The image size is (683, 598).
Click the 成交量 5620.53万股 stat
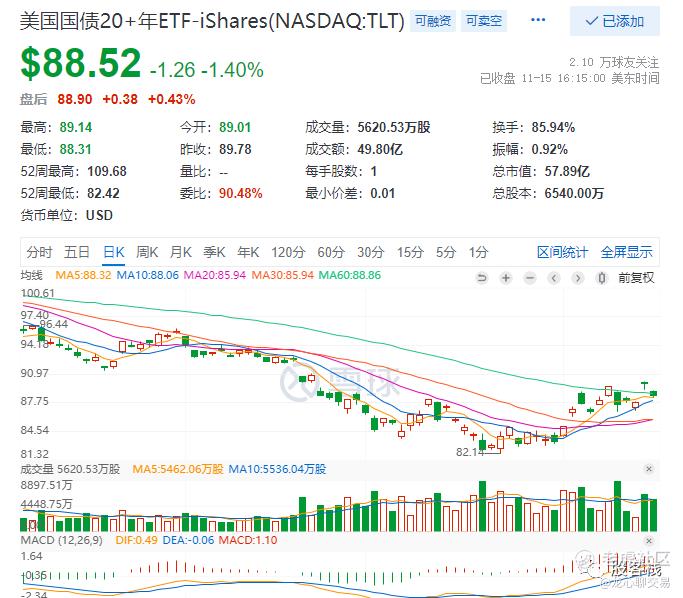pos(368,127)
